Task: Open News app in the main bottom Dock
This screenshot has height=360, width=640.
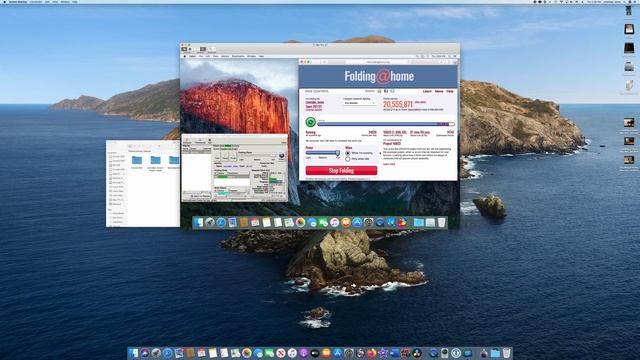Action: 280,353
